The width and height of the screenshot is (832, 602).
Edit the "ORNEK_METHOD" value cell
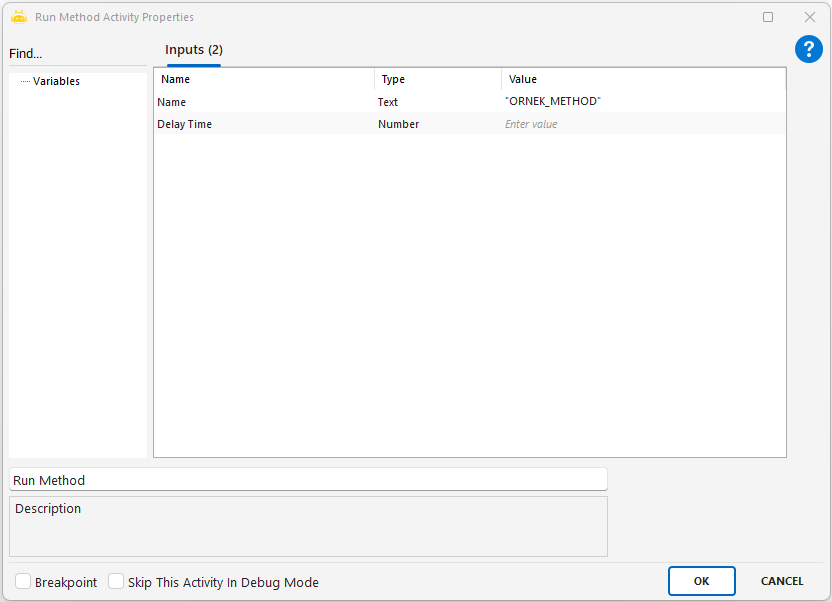[640, 102]
